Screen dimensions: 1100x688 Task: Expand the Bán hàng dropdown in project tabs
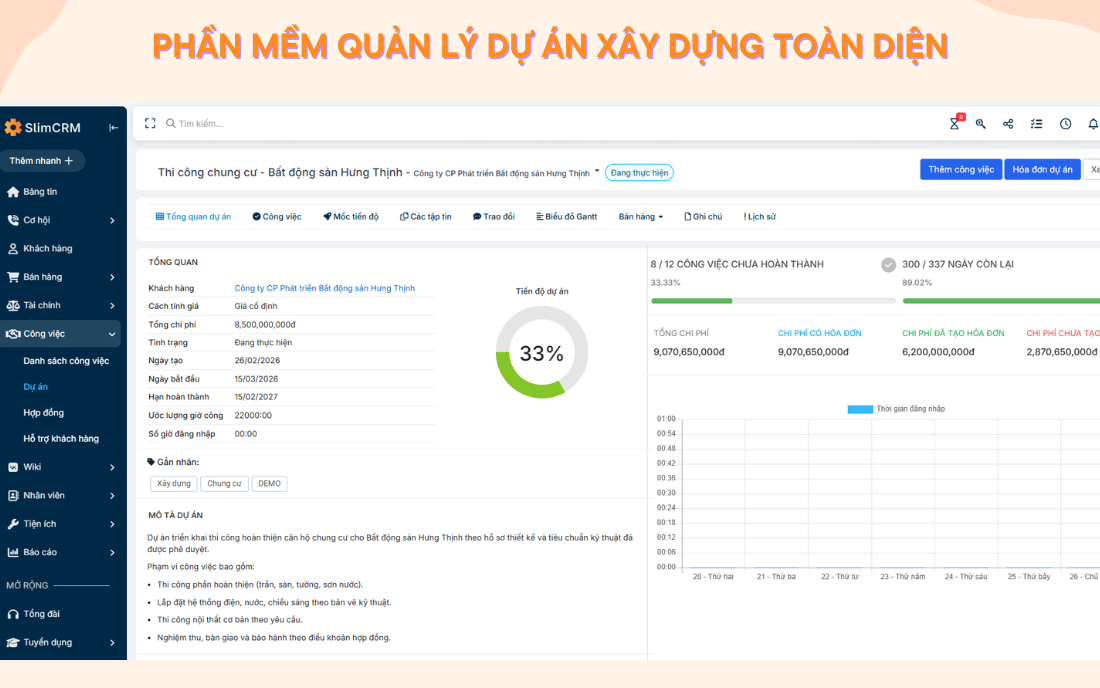coord(639,216)
